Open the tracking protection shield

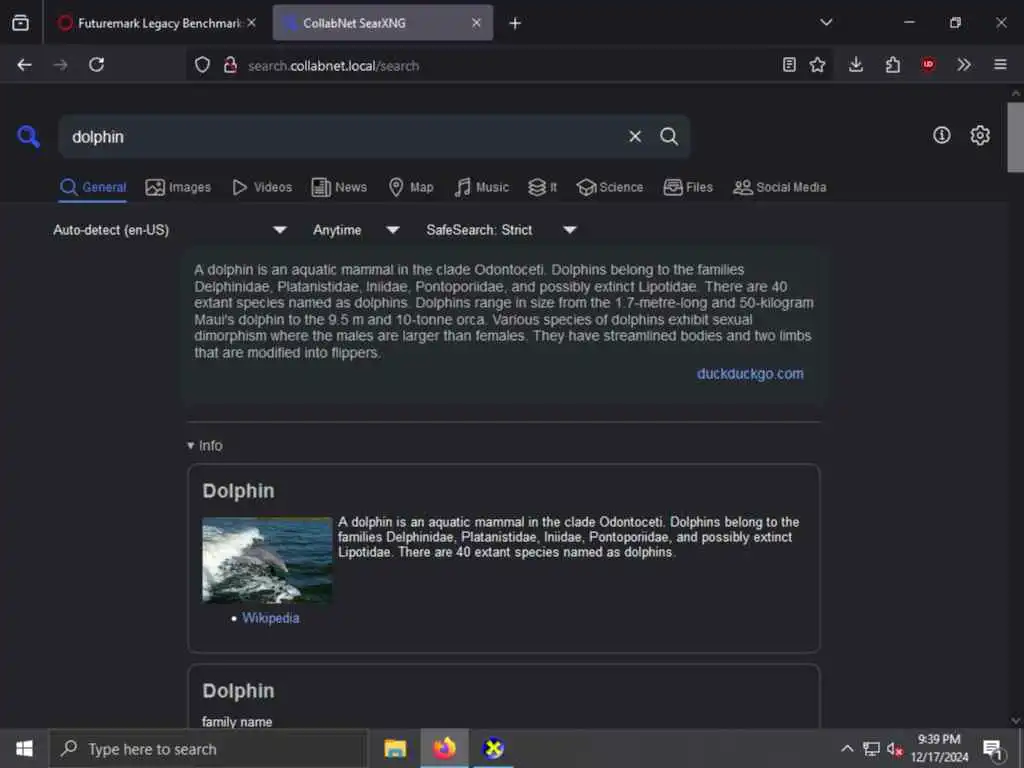click(202, 65)
